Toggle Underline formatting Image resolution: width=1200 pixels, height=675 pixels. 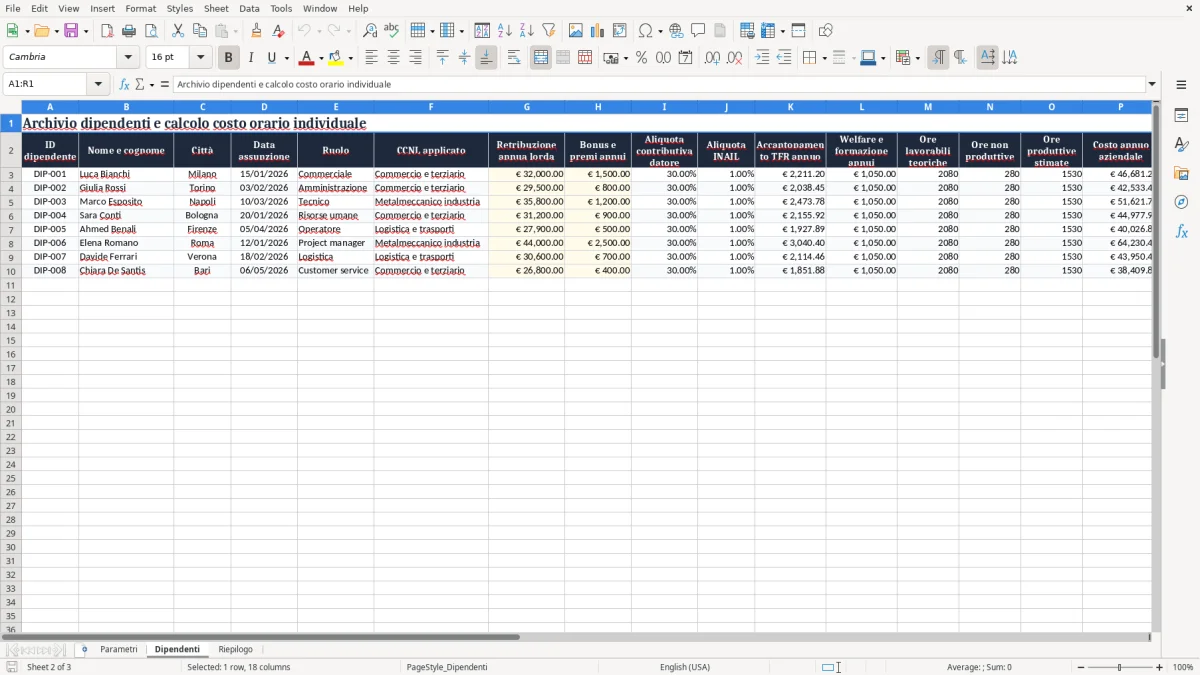pyautogui.click(x=271, y=58)
